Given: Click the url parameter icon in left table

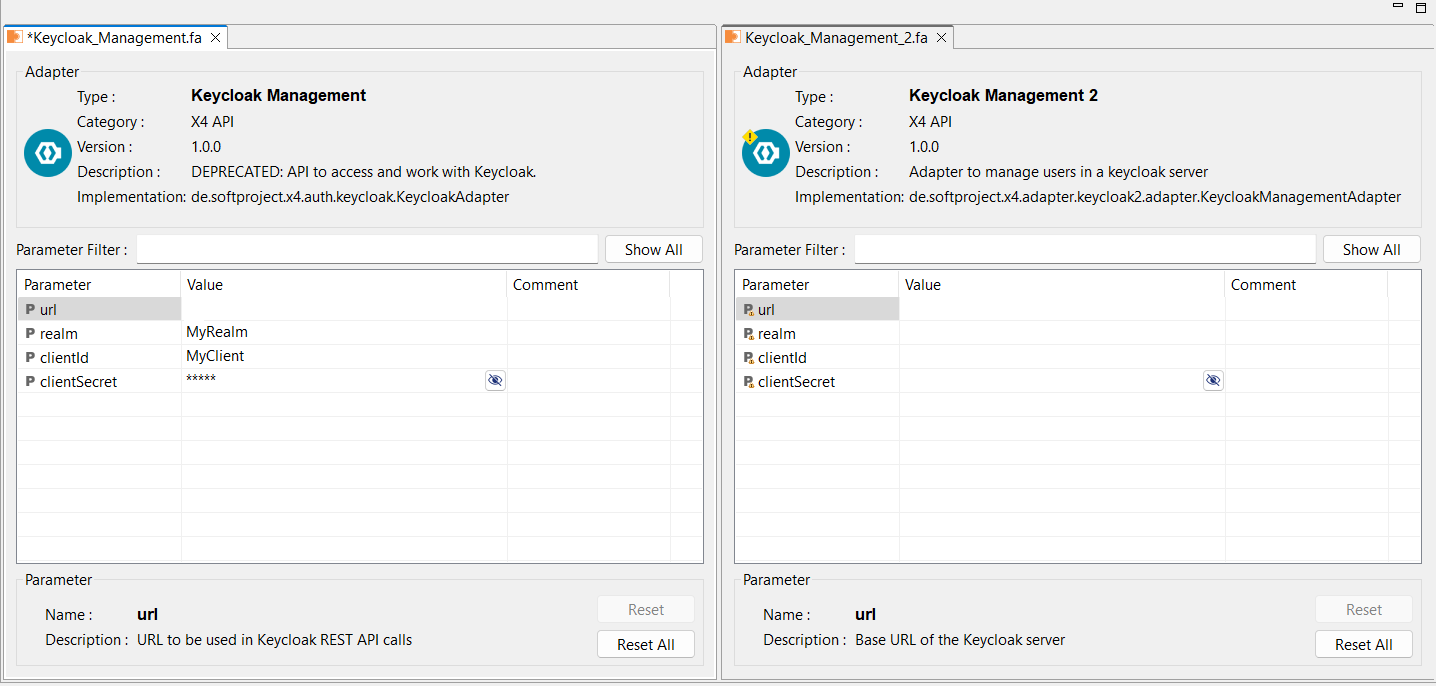Looking at the screenshot, I should (30, 310).
